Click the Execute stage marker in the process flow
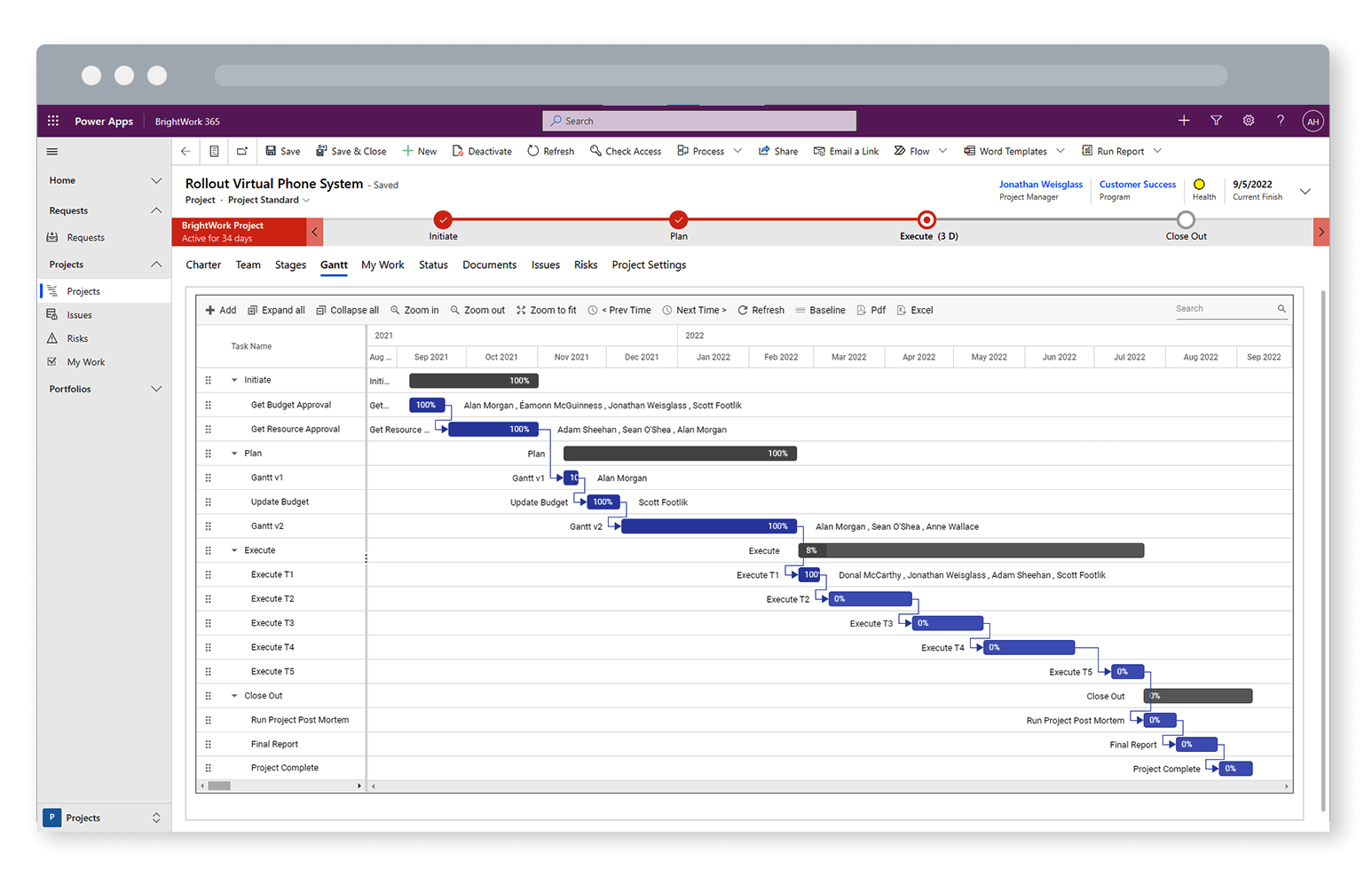 tap(926, 220)
